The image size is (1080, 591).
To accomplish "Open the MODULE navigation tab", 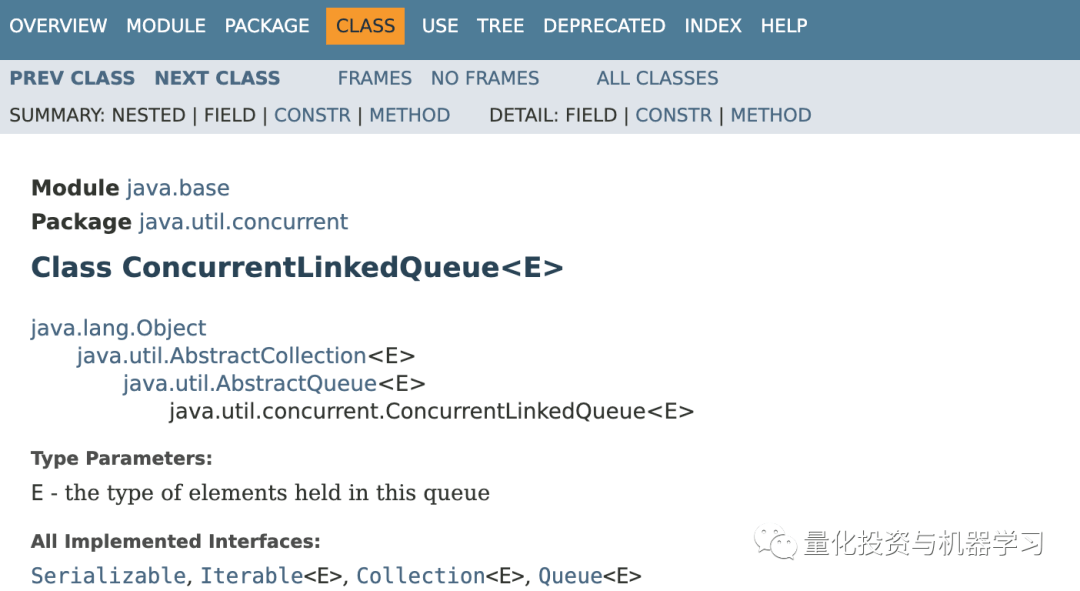I will 166,26.
